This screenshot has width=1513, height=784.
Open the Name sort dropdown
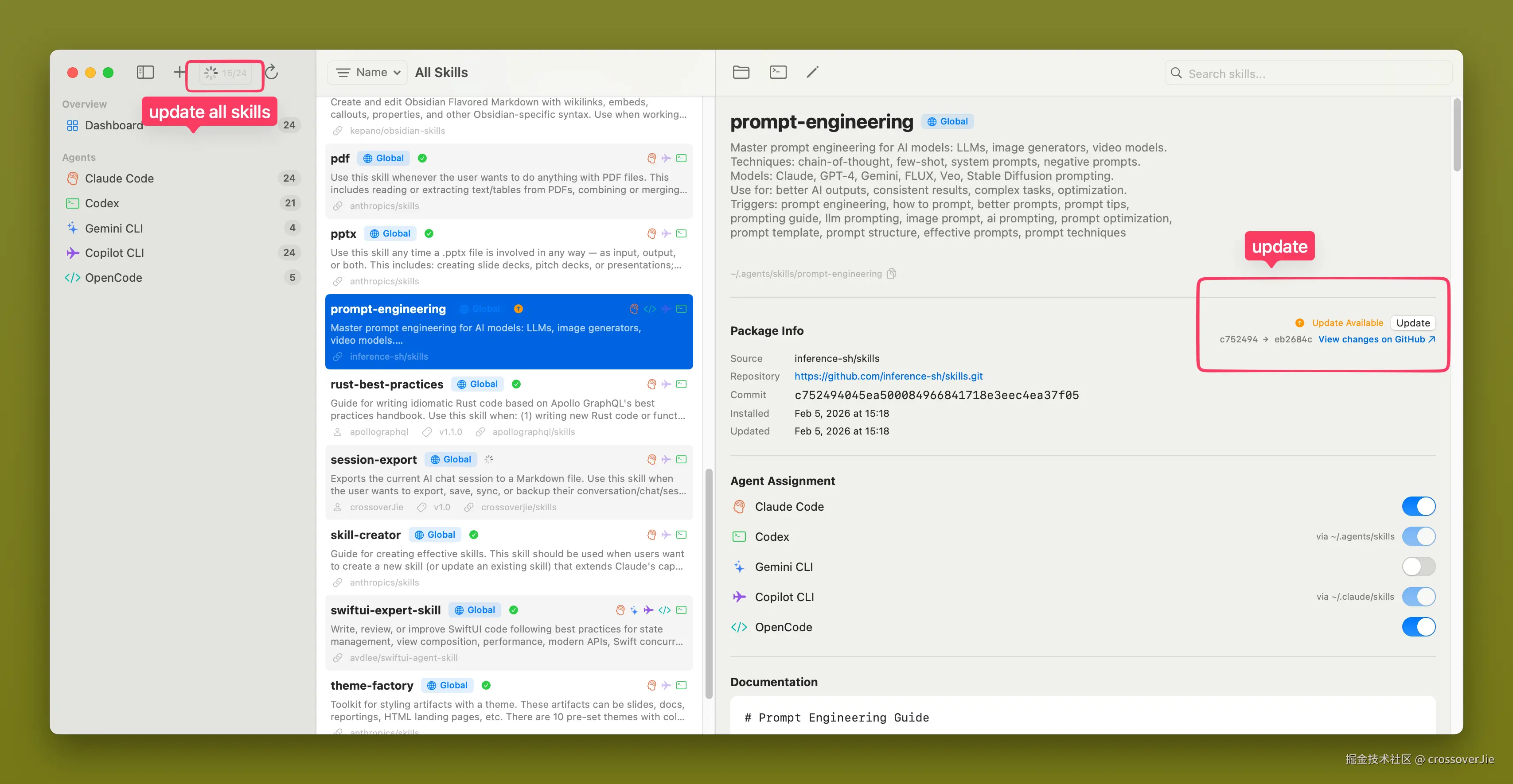pos(367,72)
